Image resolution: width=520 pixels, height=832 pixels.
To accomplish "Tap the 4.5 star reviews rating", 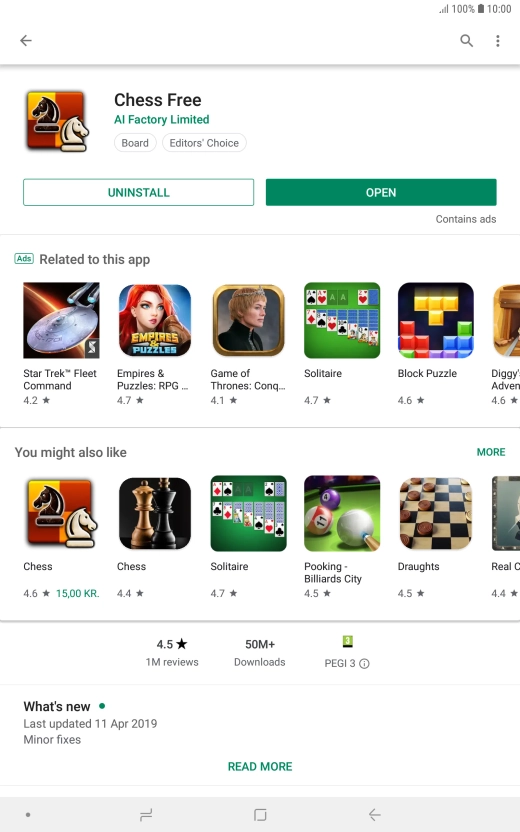I will click(172, 652).
